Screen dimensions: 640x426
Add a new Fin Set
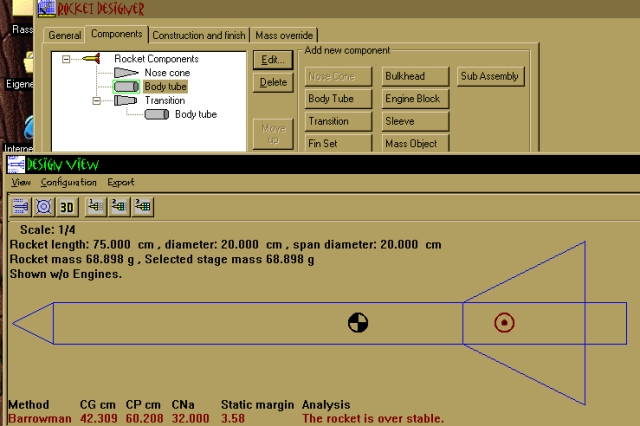[x=338, y=143]
